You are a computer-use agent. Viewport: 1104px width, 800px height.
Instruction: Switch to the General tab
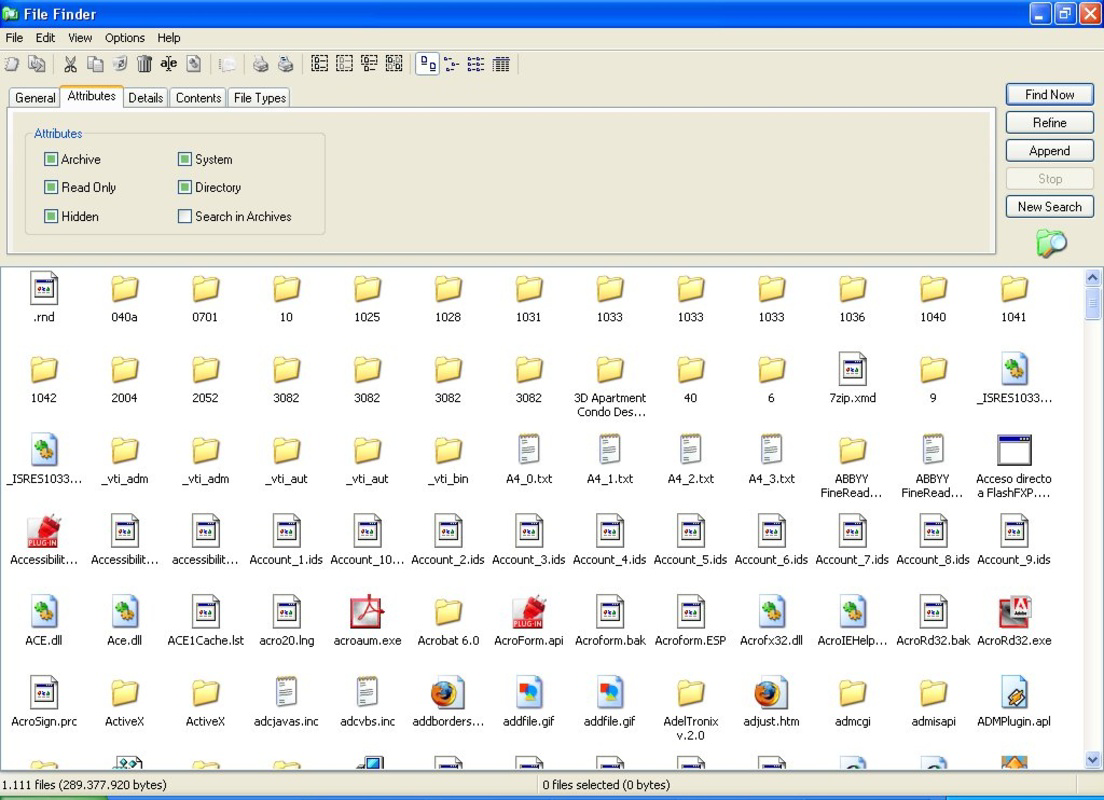coord(35,98)
